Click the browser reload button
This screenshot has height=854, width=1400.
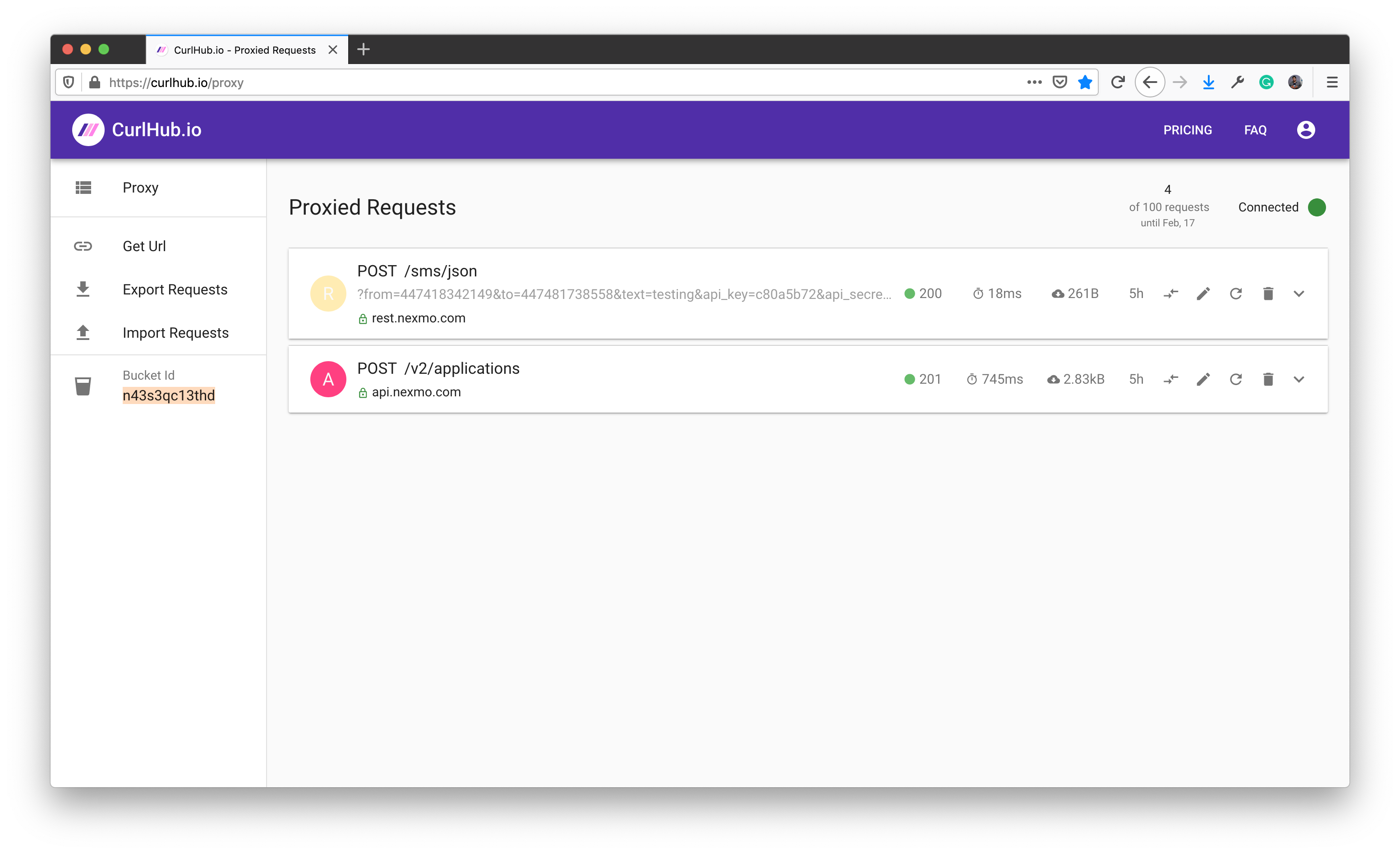coord(1118,83)
